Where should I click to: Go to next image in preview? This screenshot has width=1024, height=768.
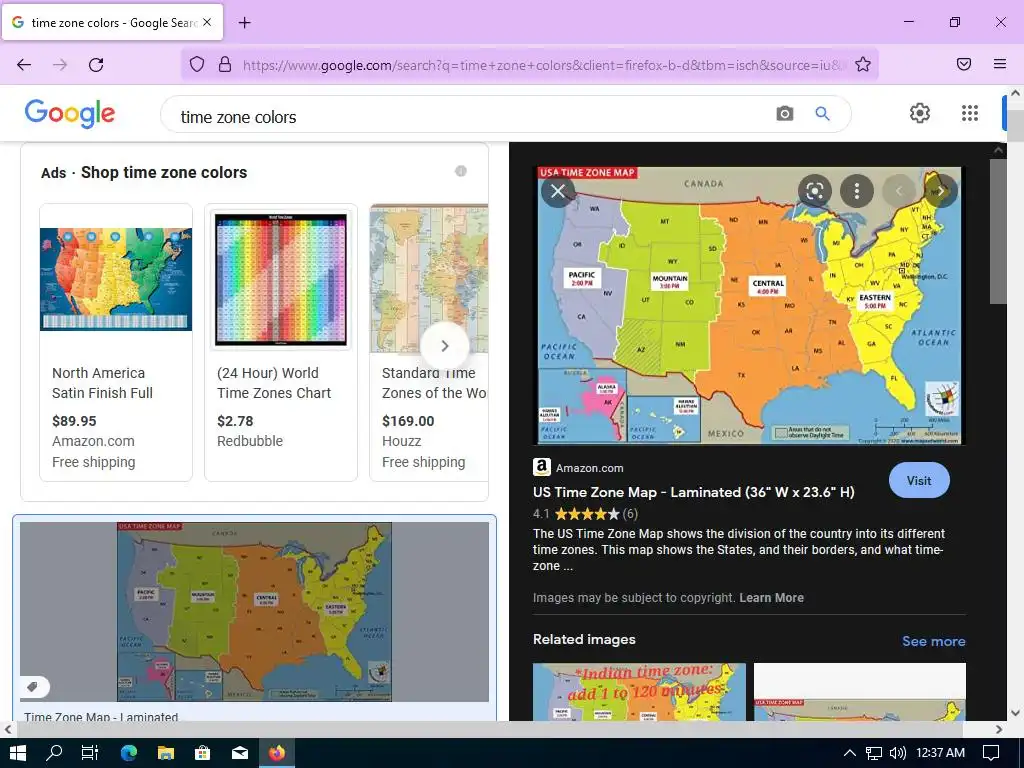[x=941, y=191]
